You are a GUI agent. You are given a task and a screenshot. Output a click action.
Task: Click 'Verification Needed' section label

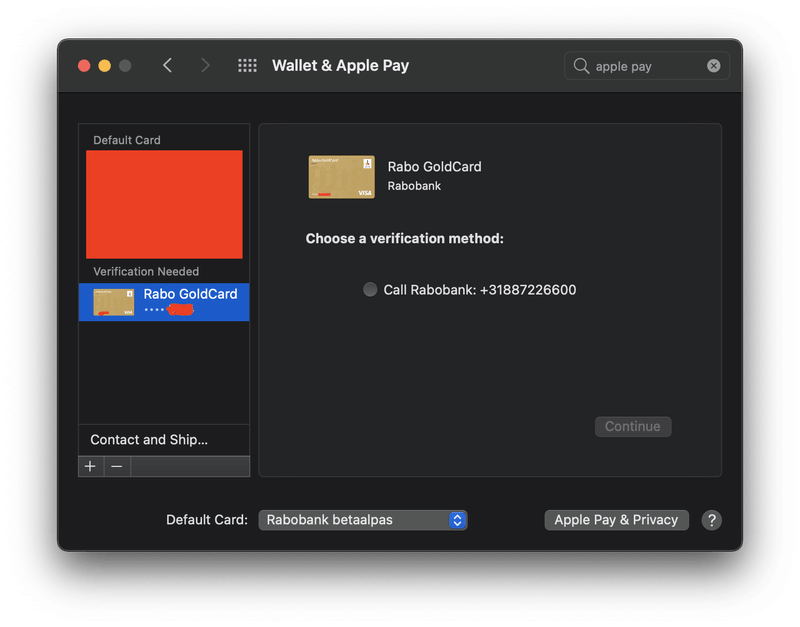tap(146, 271)
